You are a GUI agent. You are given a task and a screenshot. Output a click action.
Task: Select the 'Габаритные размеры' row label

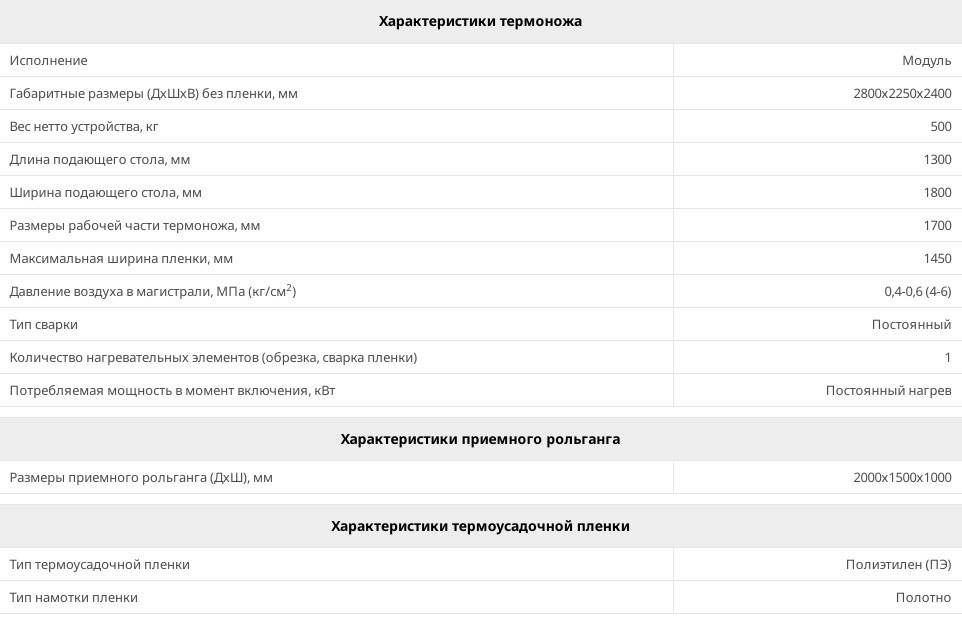(x=154, y=94)
